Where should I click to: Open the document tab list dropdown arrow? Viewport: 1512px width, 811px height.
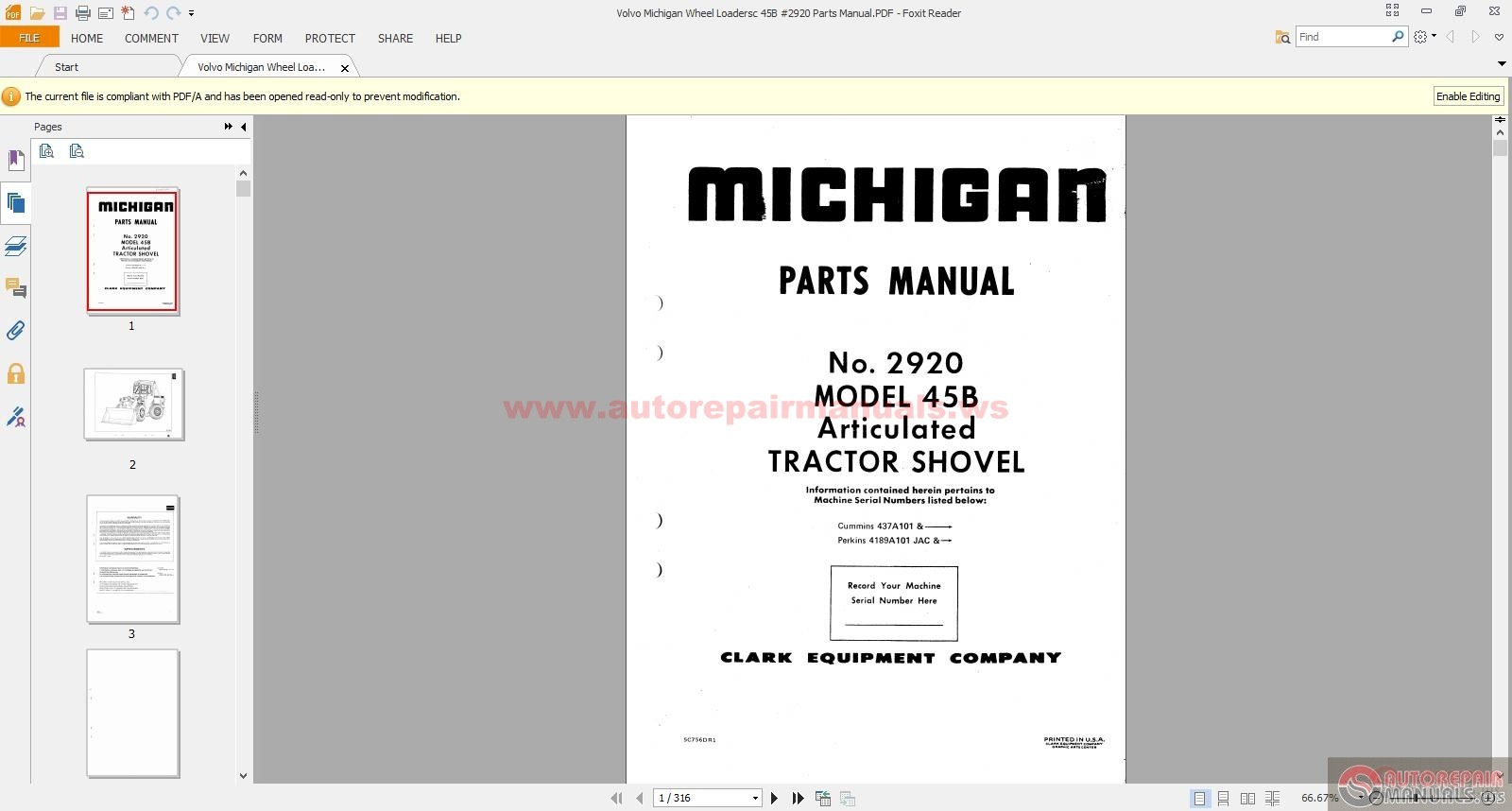click(x=1502, y=64)
